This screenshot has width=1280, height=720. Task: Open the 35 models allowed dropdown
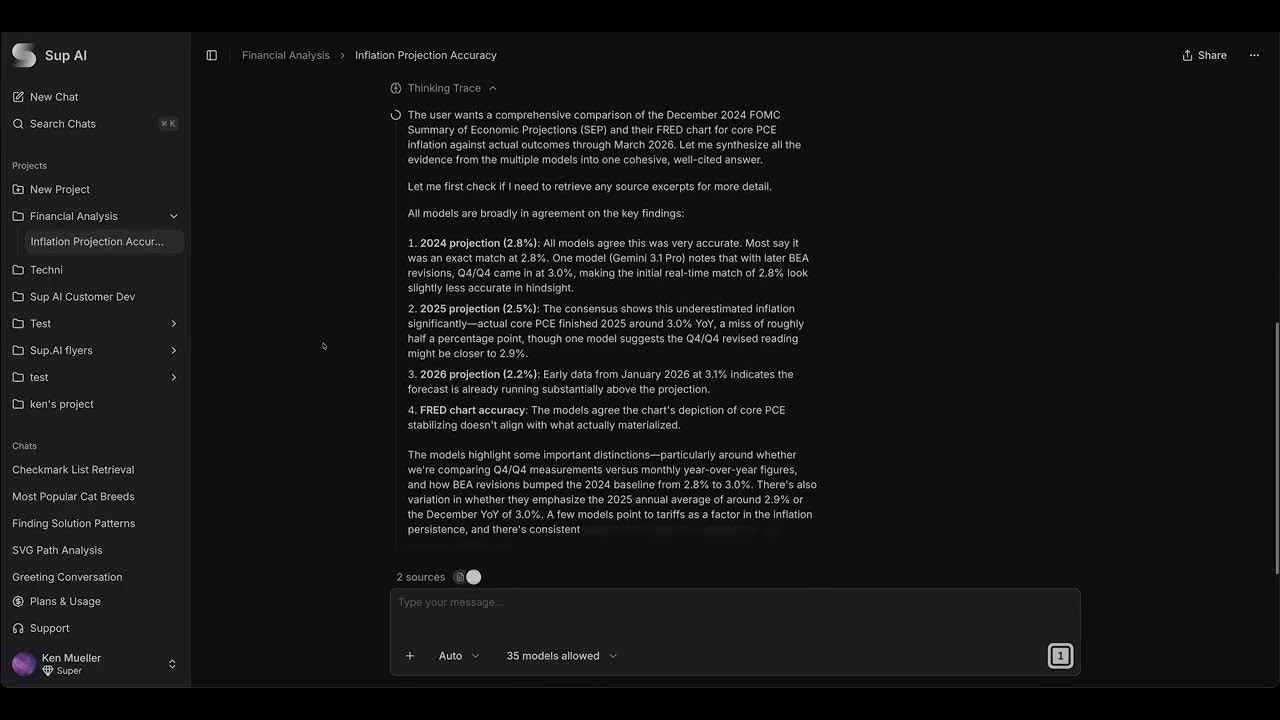pos(562,656)
